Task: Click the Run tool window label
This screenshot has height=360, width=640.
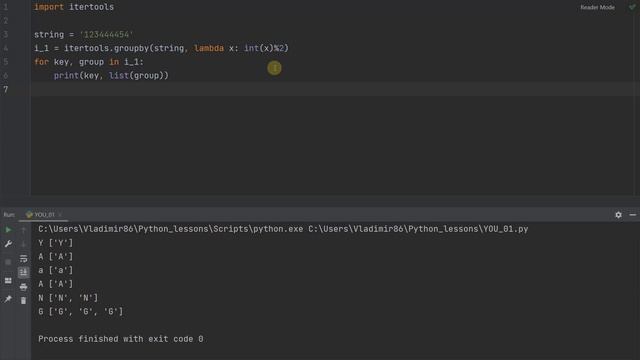Action: (9, 215)
